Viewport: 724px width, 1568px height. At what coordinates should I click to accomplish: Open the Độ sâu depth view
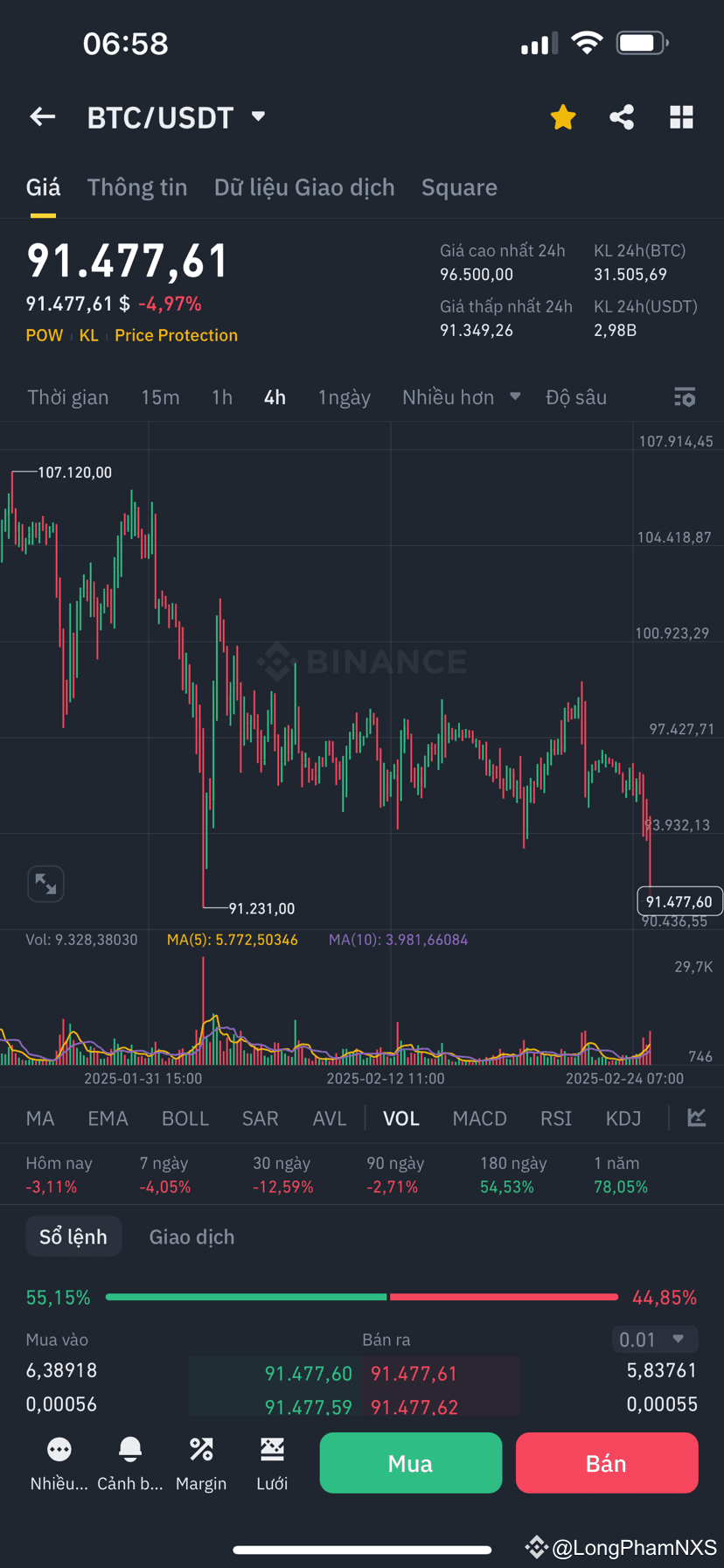(x=576, y=397)
